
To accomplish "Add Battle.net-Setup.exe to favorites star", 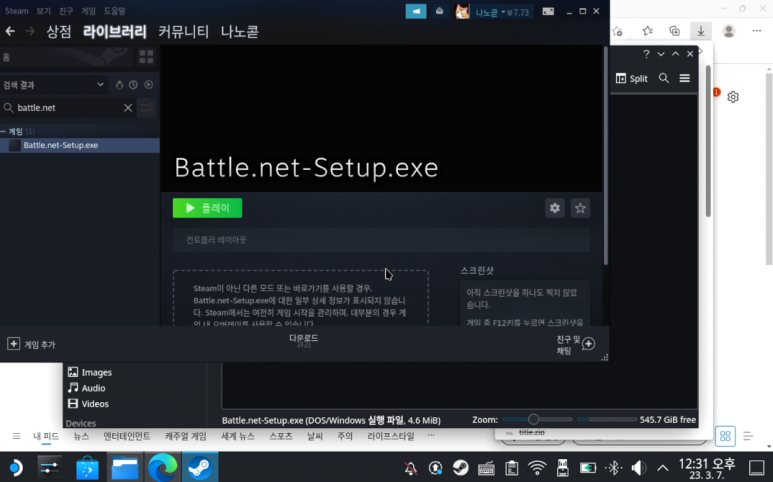I will [x=580, y=208].
